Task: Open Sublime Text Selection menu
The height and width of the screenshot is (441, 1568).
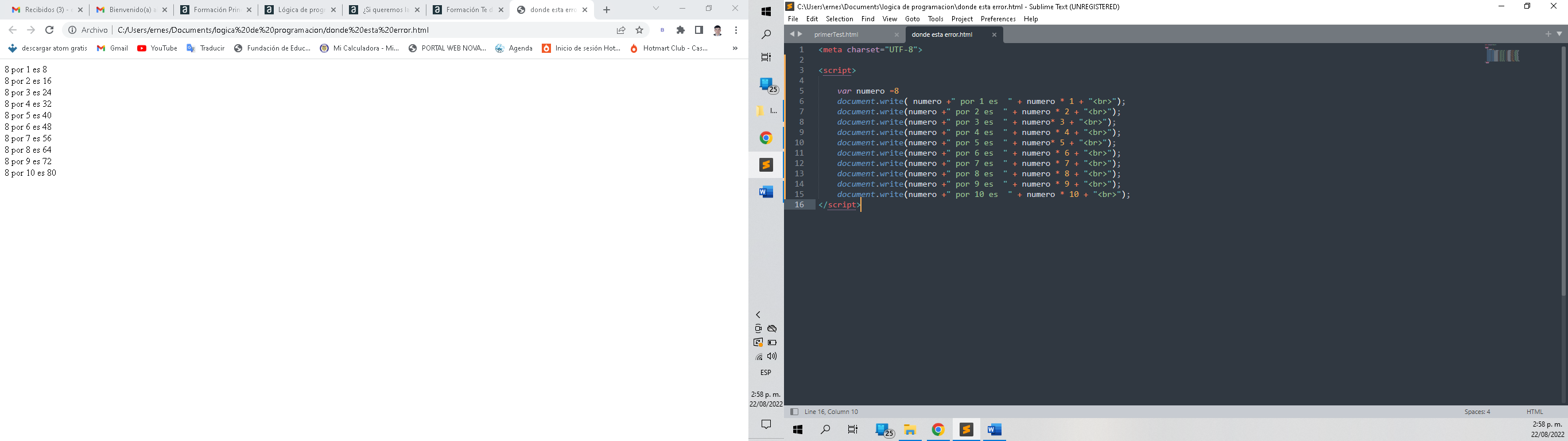Action: [x=840, y=19]
